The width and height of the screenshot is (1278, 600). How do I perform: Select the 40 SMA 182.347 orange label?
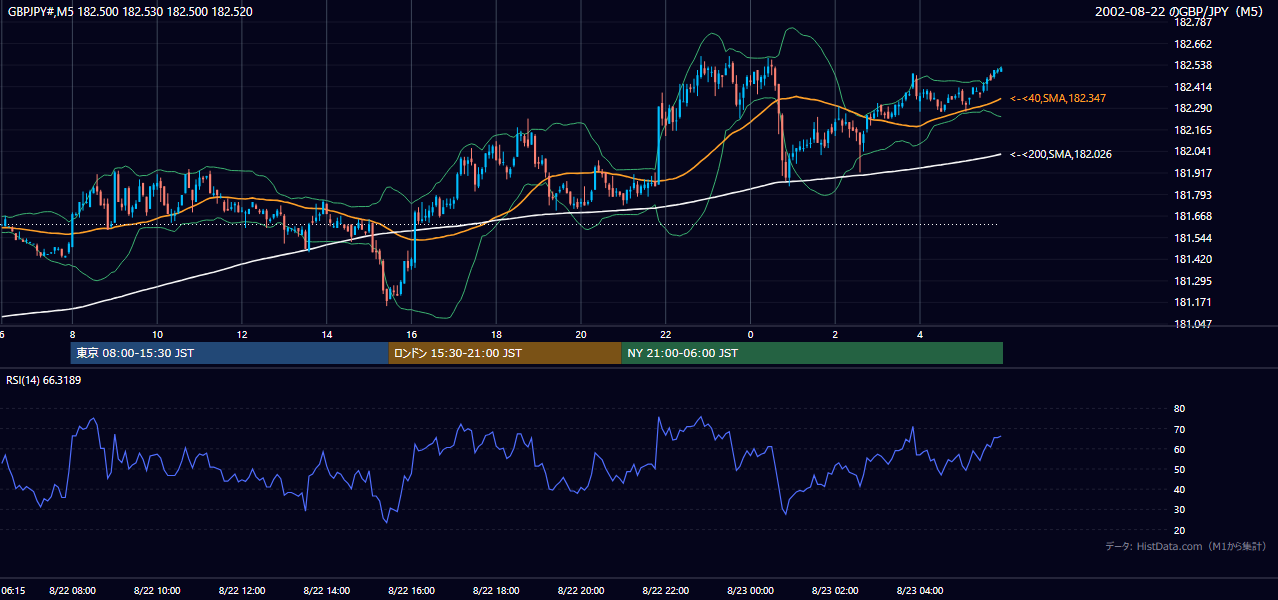(1058, 98)
